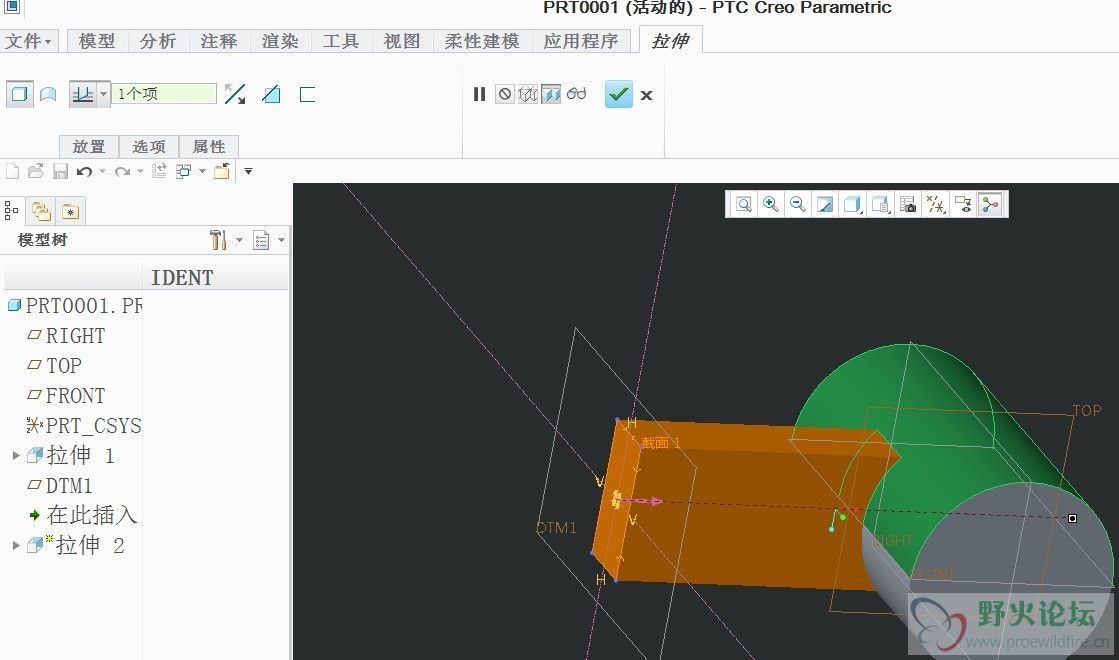Image resolution: width=1119 pixels, height=660 pixels.
Task: Select PRT_CSYS coordinate system in tree
Action: (x=83, y=425)
